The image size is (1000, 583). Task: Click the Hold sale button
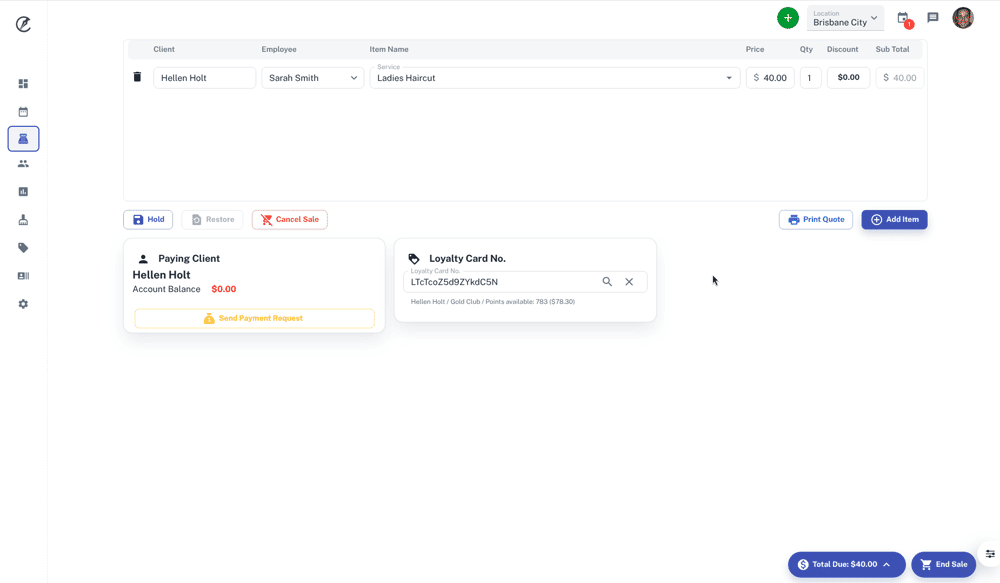[148, 220]
